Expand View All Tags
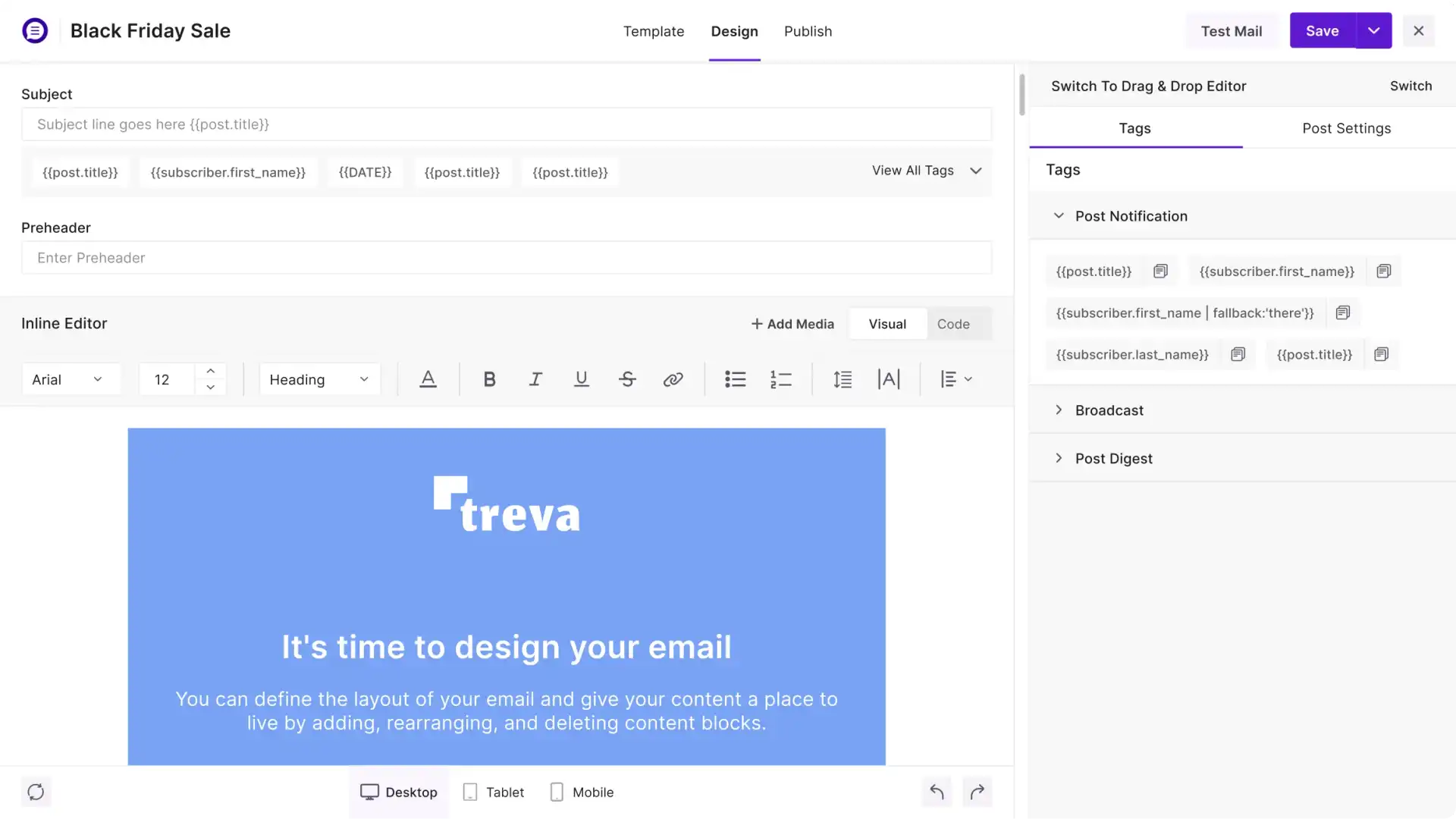The height and width of the screenshot is (819, 1456). click(x=927, y=171)
